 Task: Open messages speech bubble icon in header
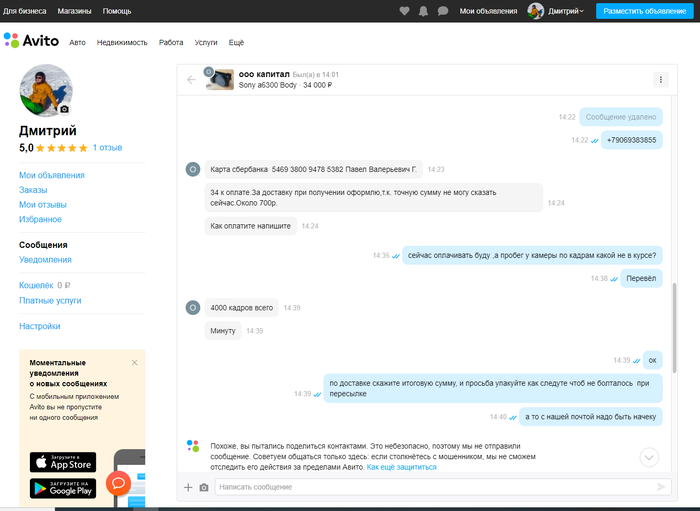tap(442, 11)
